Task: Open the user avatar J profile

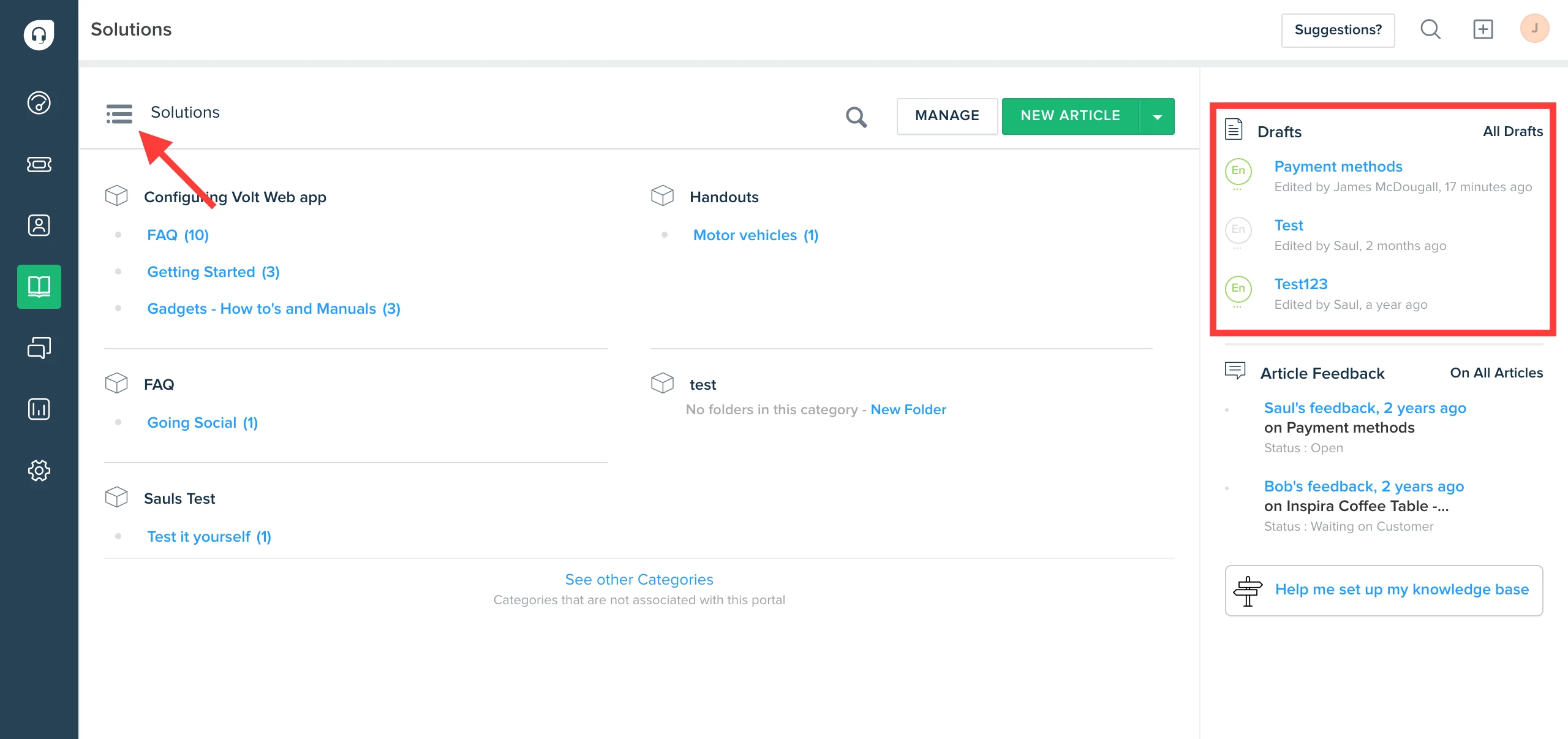Action: pyautogui.click(x=1534, y=29)
